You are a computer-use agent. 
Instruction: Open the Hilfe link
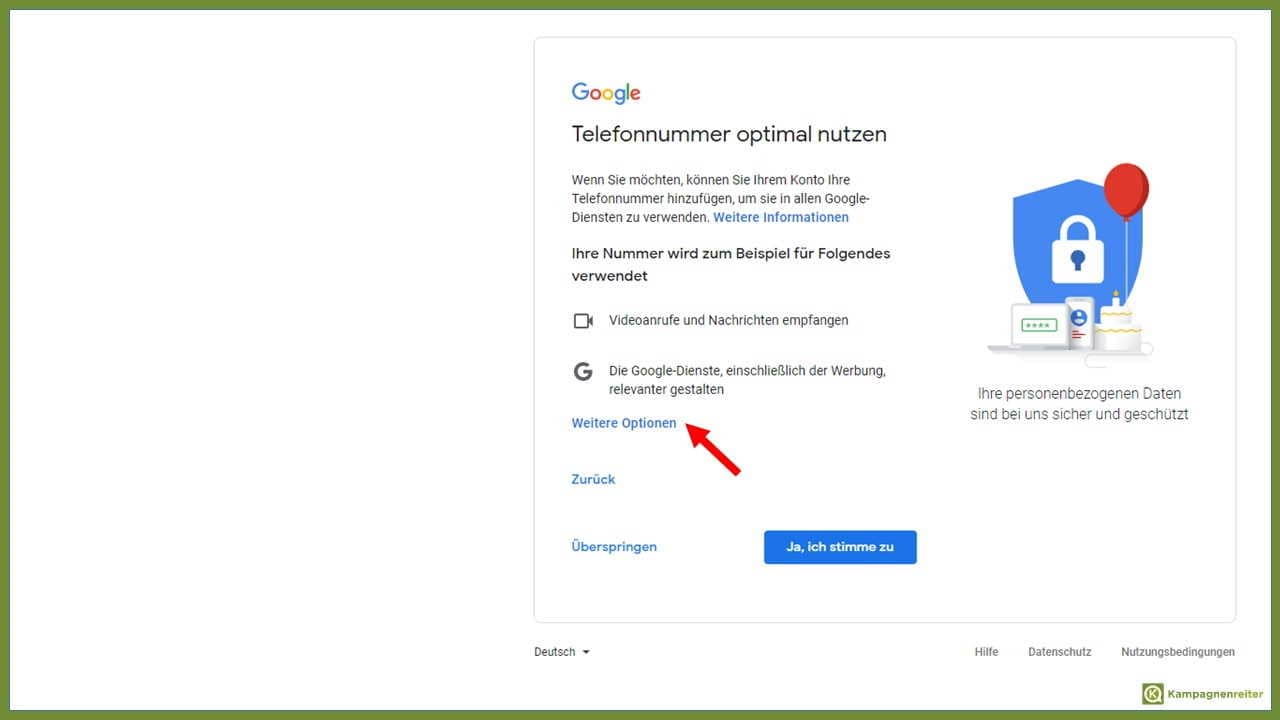(x=986, y=652)
